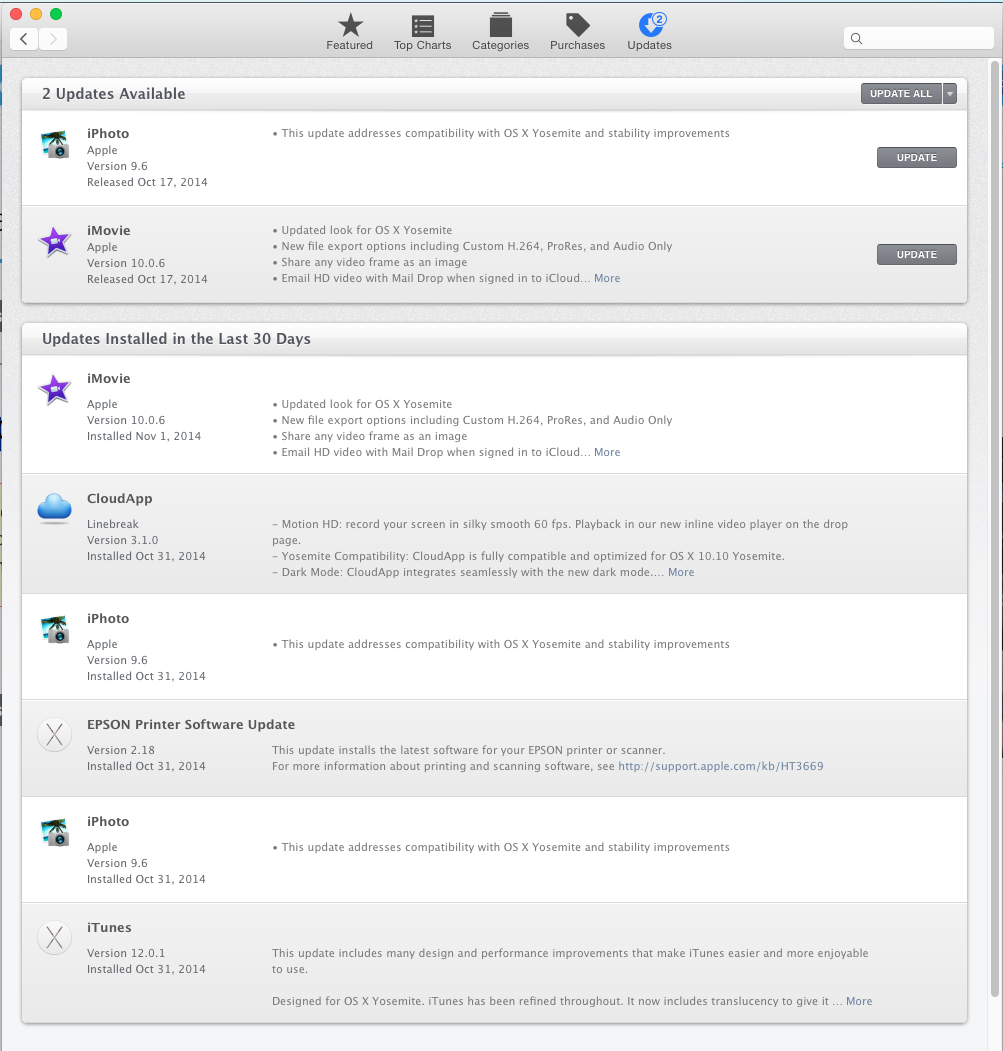The width and height of the screenshot is (1003, 1051).
Task: Click the 'Version 3.1.0' text
Action: coord(123,540)
